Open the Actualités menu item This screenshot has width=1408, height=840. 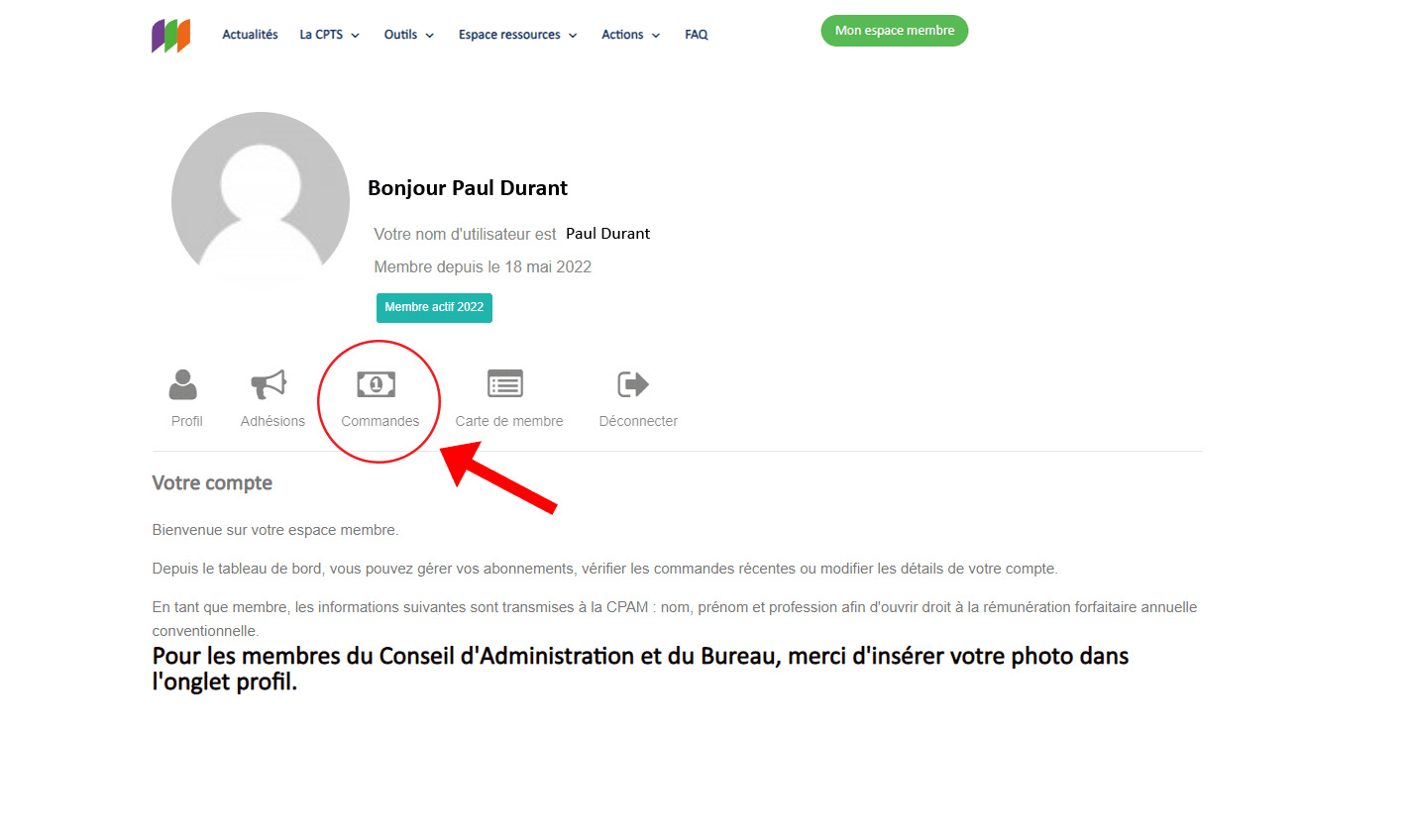tap(250, 35)
